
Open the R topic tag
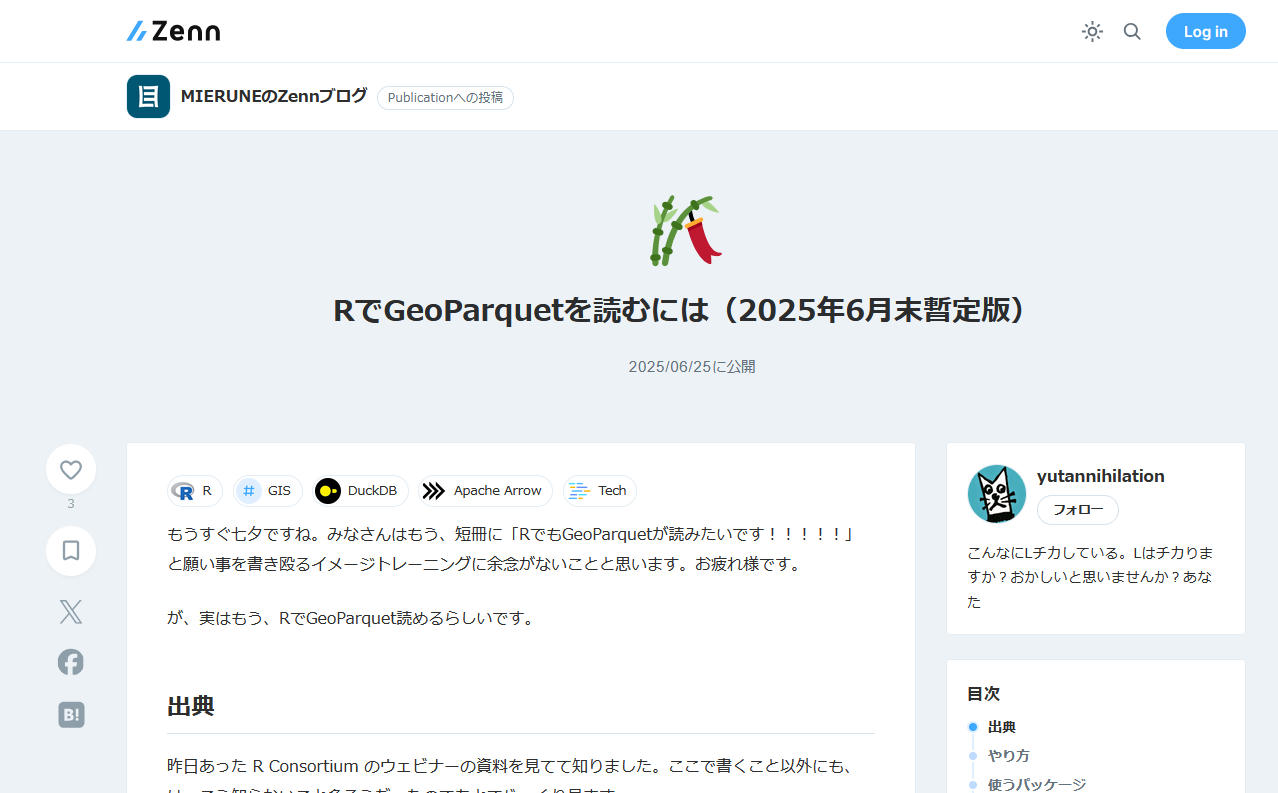pyautogui.click(x=194, y=491)
